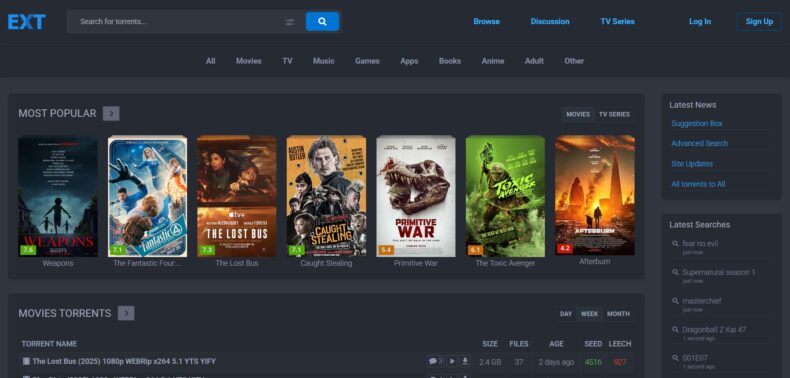
Task: Click the LEECH column header
Action: tap(620, 344)
